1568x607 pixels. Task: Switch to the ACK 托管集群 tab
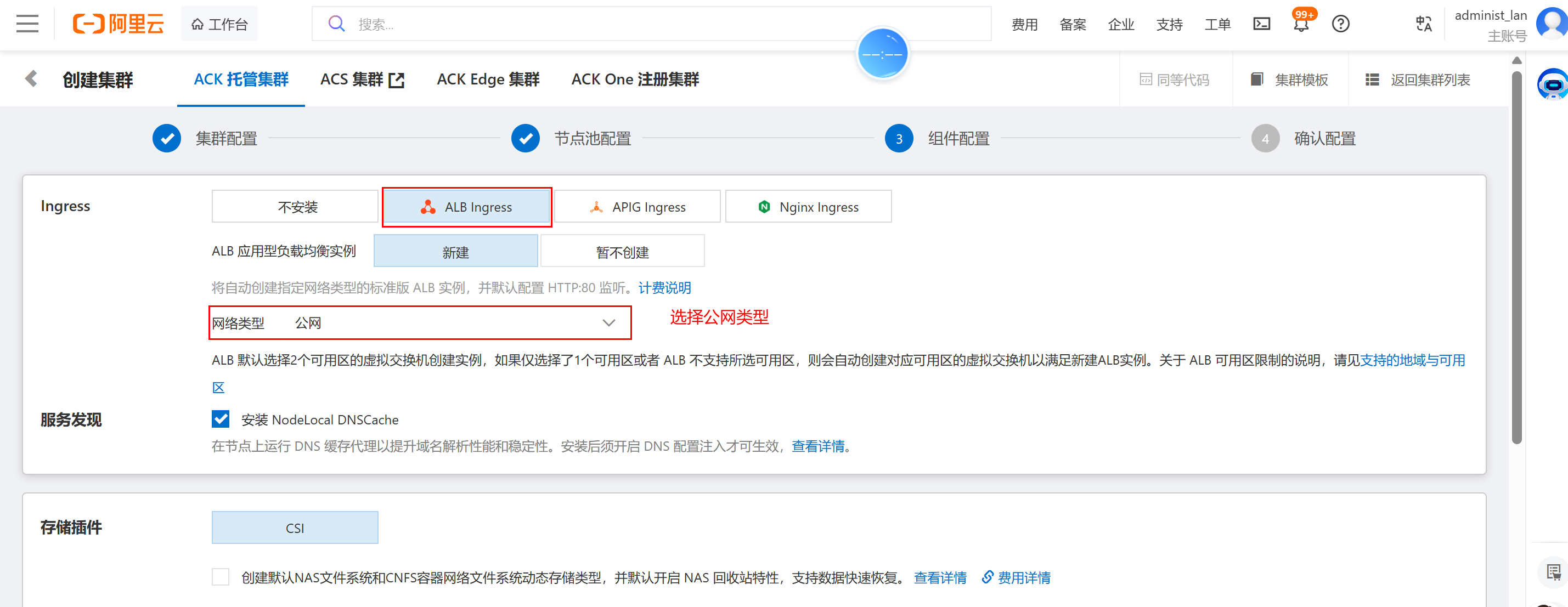pos(241,80)
